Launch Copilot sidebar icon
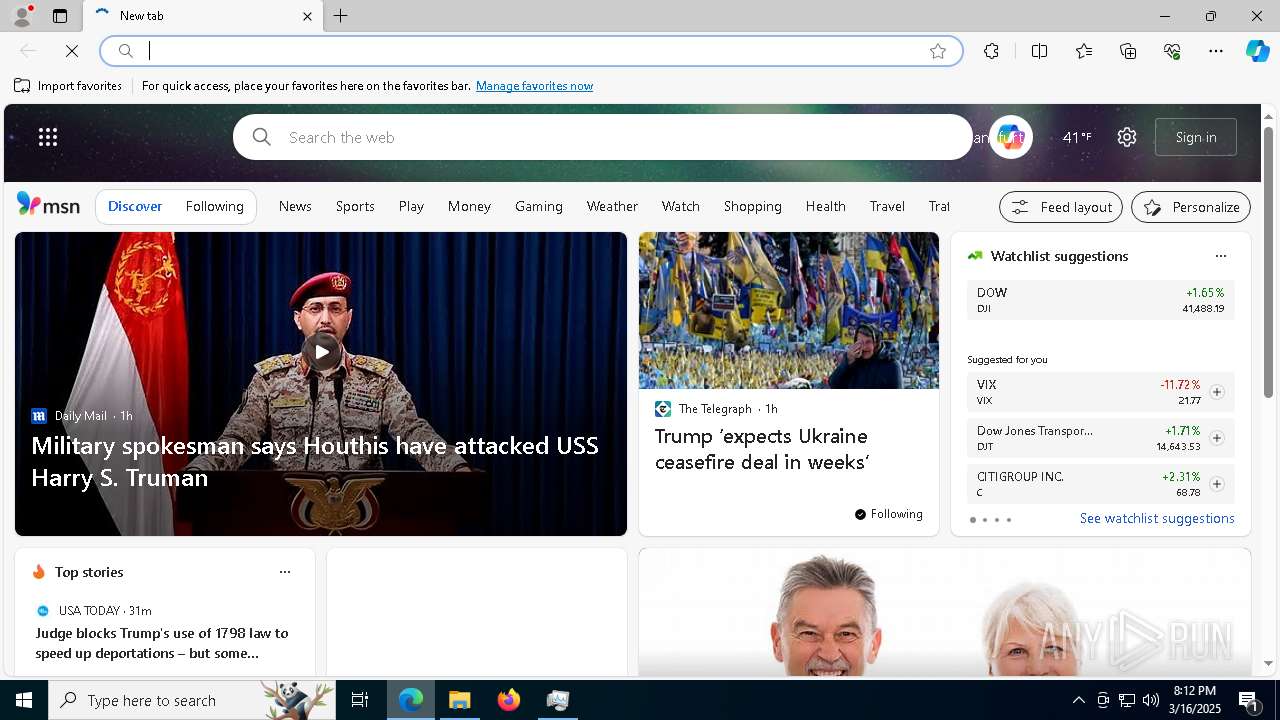Screen dimensions: 1280x720 click(x=1258, y=51)
